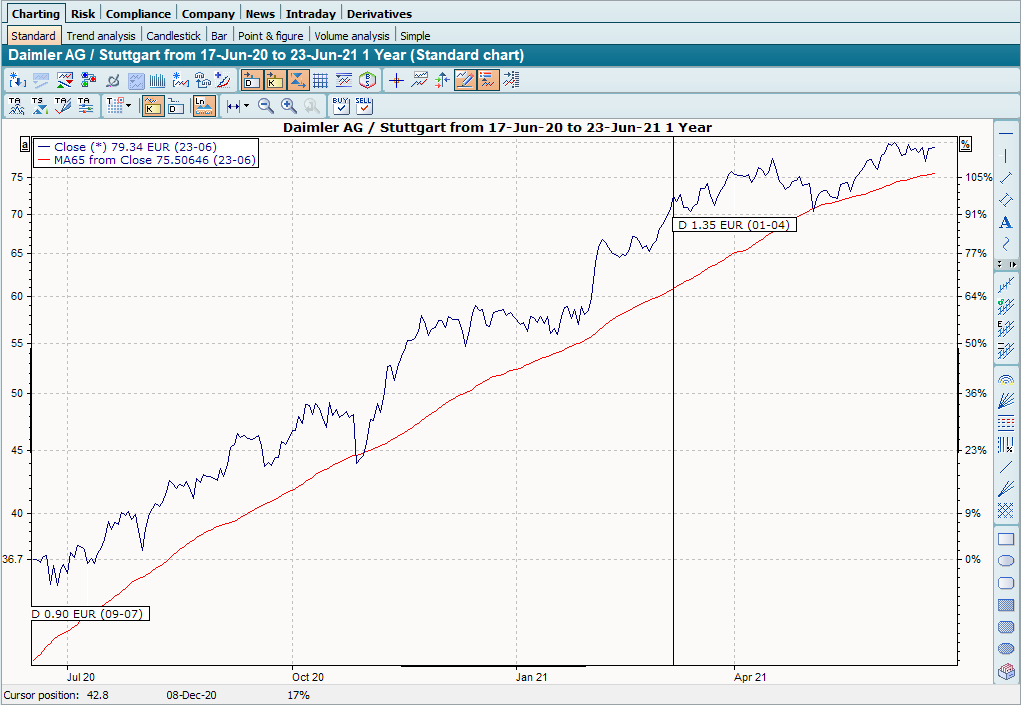The width and height of the screenshot is (1021, 705).
Task: Show the grid lines toolbar icon
Action: click(321, 81)
